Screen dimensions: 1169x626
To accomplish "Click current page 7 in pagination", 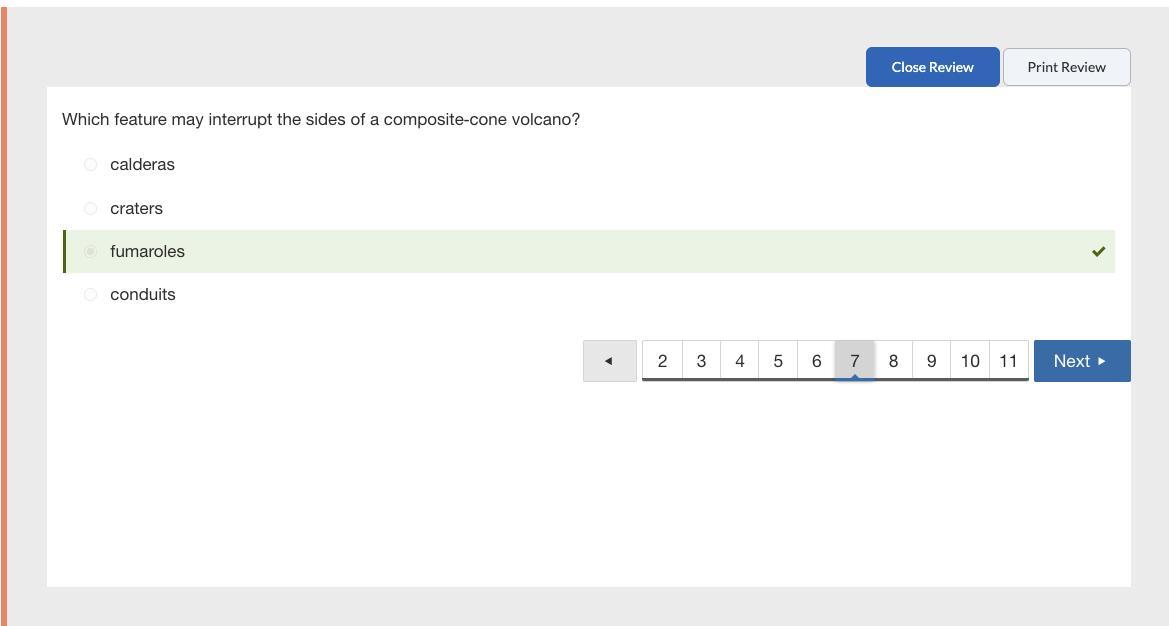I will point(854,361).
